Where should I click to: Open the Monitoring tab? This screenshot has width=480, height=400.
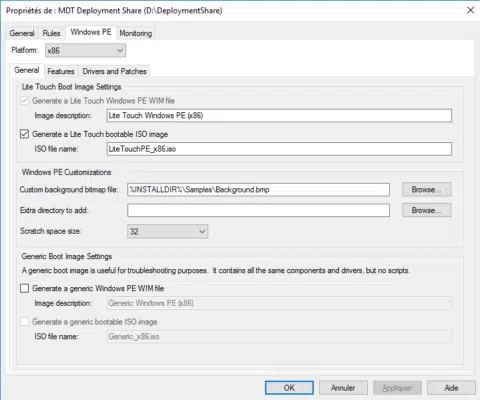point(136,33)
